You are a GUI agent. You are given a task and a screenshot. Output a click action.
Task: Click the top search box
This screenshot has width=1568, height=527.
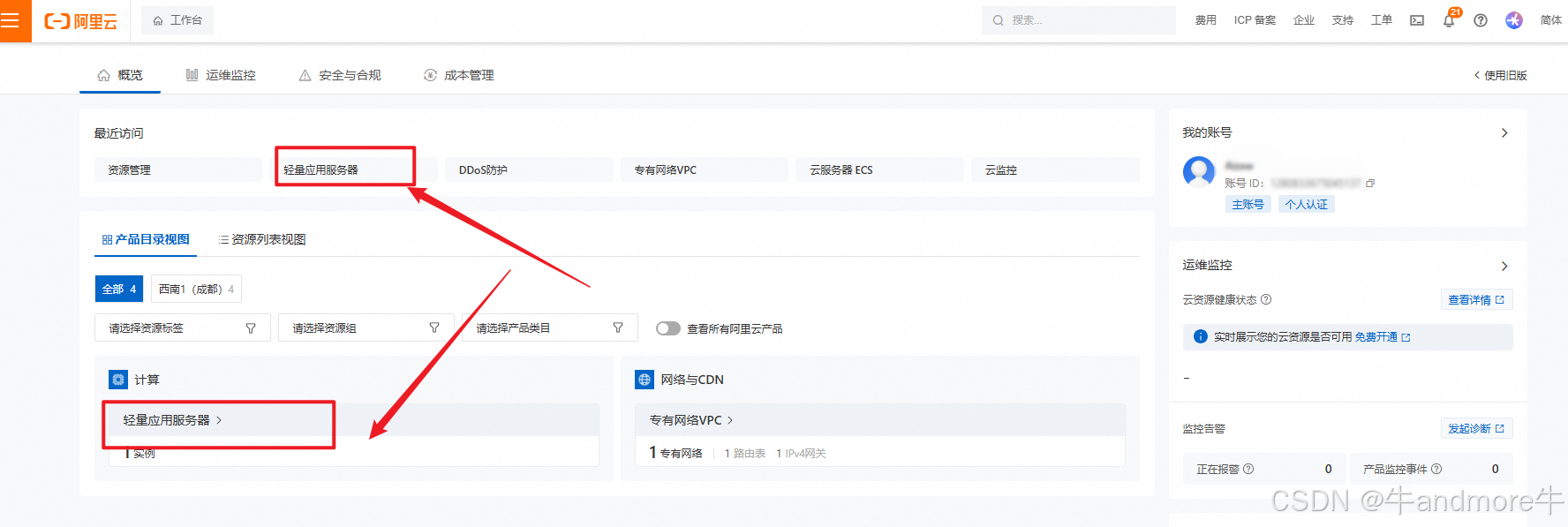coord(1078,20)
